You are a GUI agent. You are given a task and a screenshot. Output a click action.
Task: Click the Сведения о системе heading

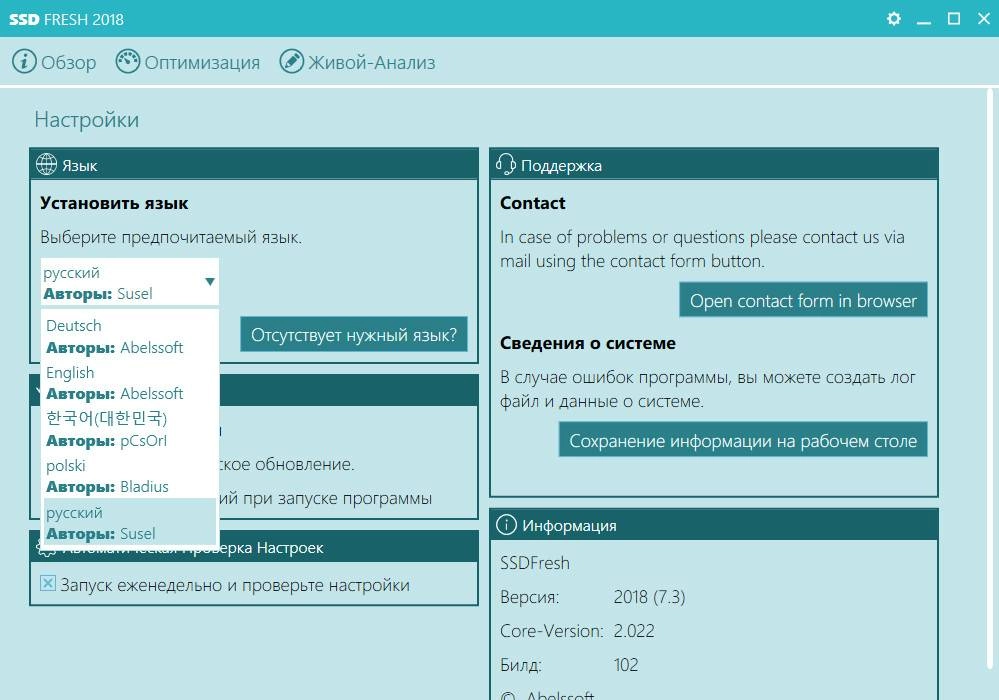coord(587,343)
